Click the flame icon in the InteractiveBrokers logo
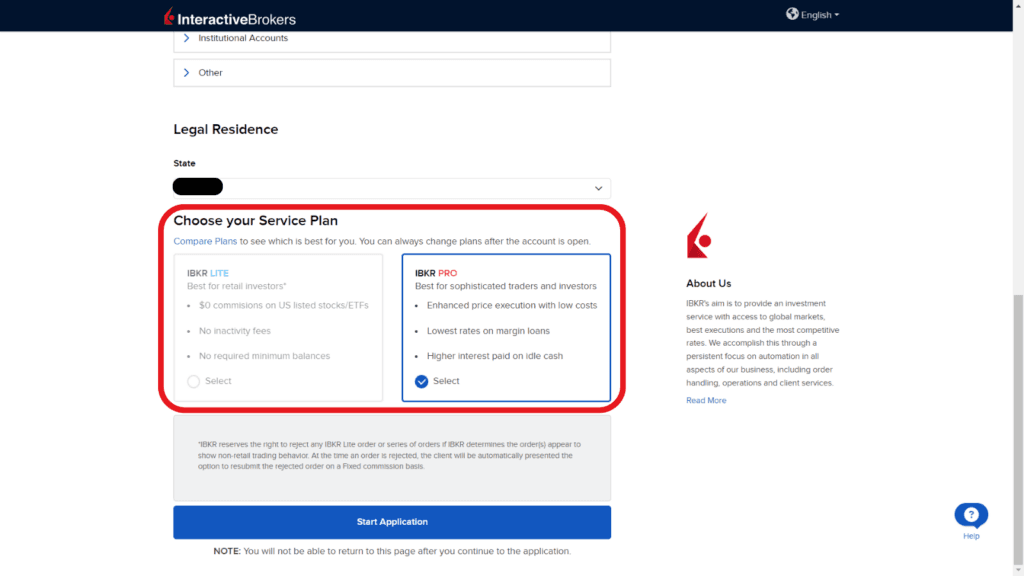The image size is (1024, 576). click(x=168, y=15)
